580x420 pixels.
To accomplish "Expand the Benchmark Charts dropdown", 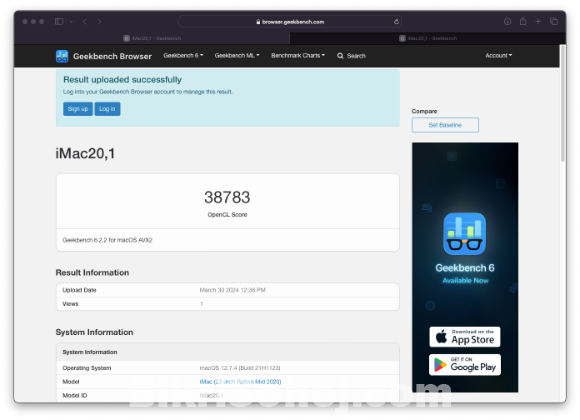I will pyautogui.click(x=298, y=56).
